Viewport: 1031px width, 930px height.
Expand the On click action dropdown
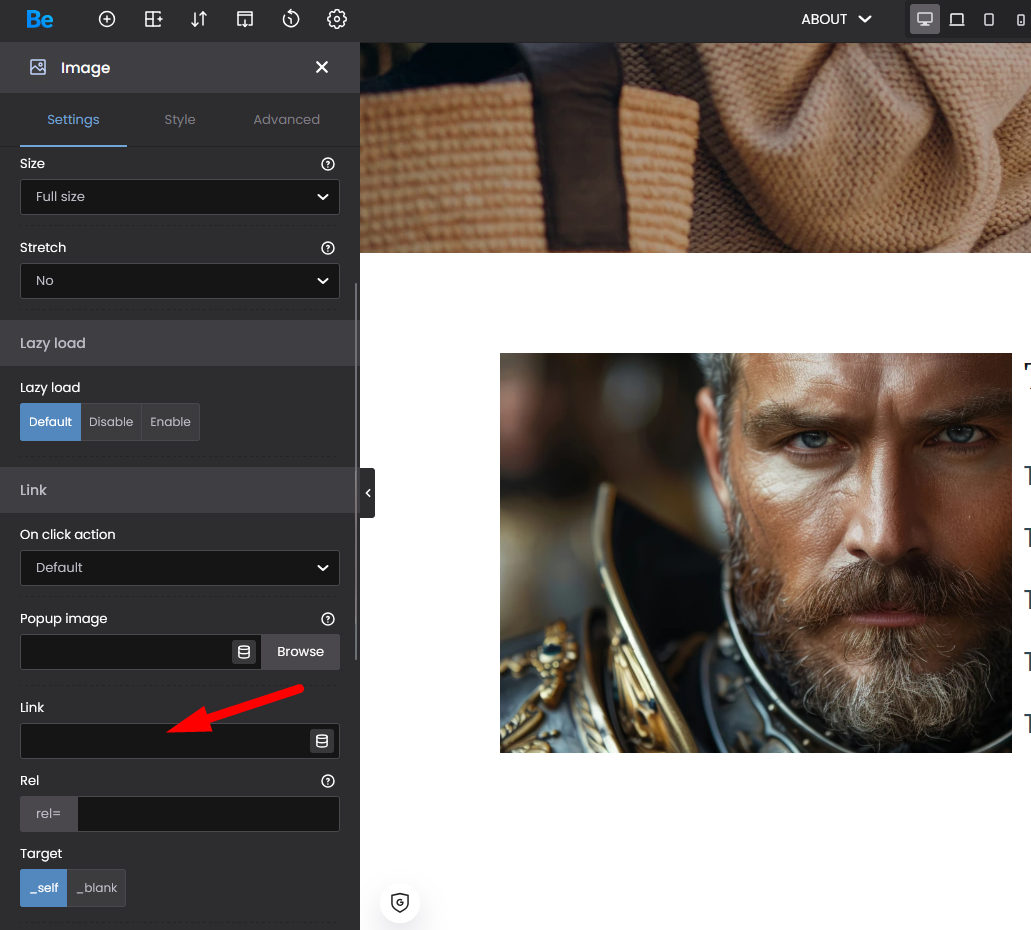[x=180, y=568]
